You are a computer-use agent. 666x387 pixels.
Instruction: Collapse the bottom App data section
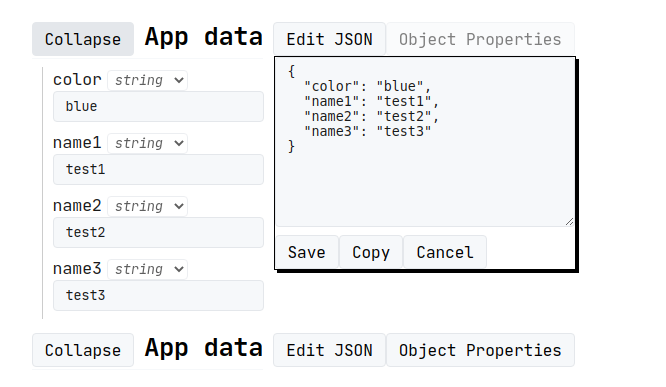83,350
